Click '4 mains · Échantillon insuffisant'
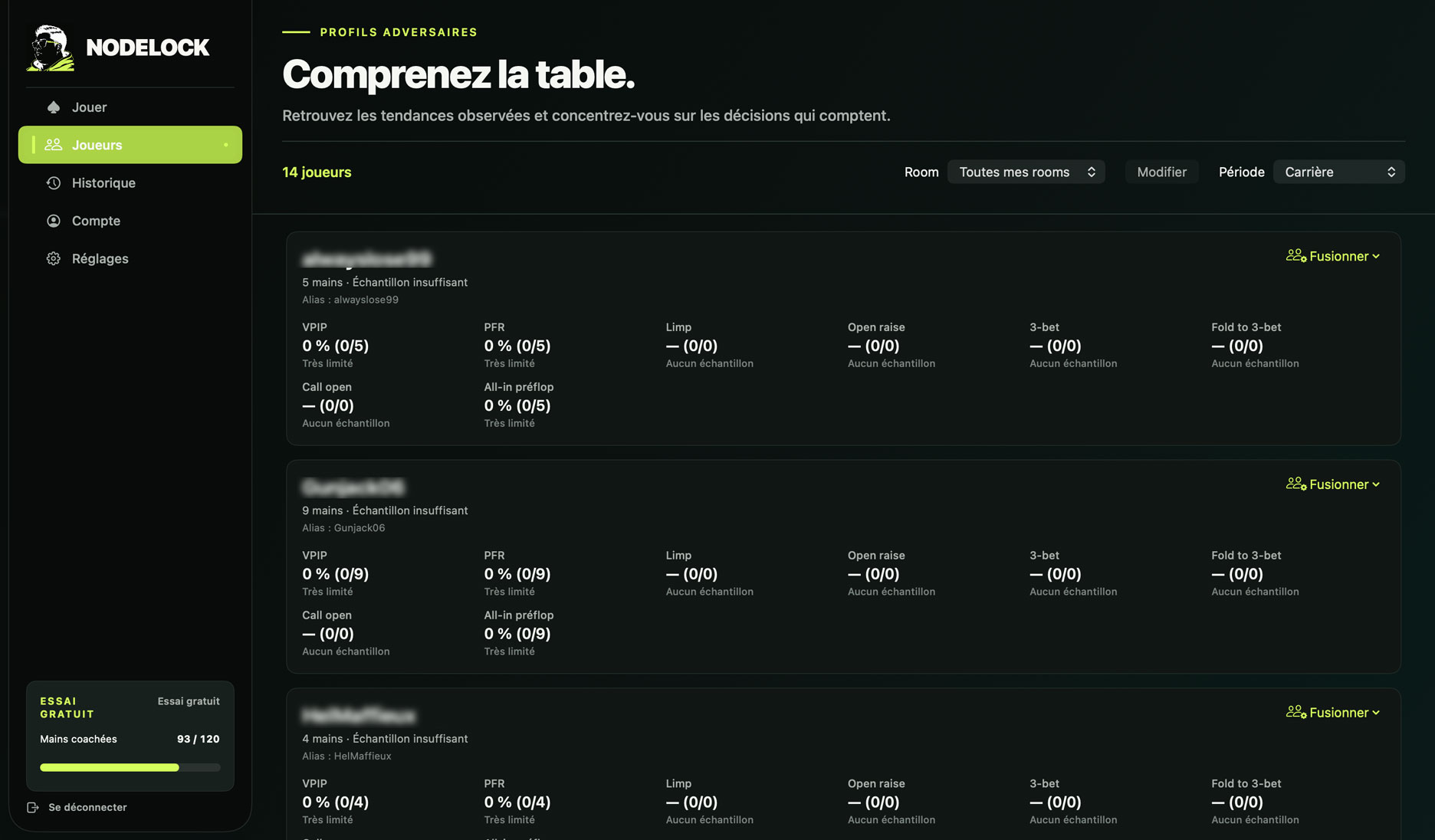Viewport: 1435px width, 840px height. pyautogui.click(x=385, y=739)
